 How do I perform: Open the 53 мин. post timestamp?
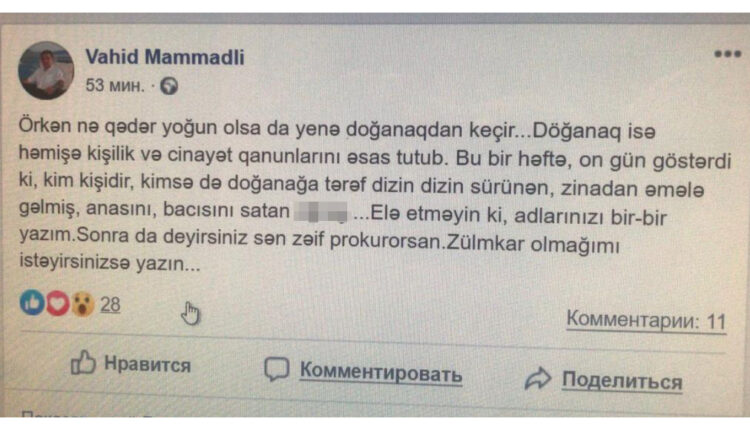(x=115, y=86)
